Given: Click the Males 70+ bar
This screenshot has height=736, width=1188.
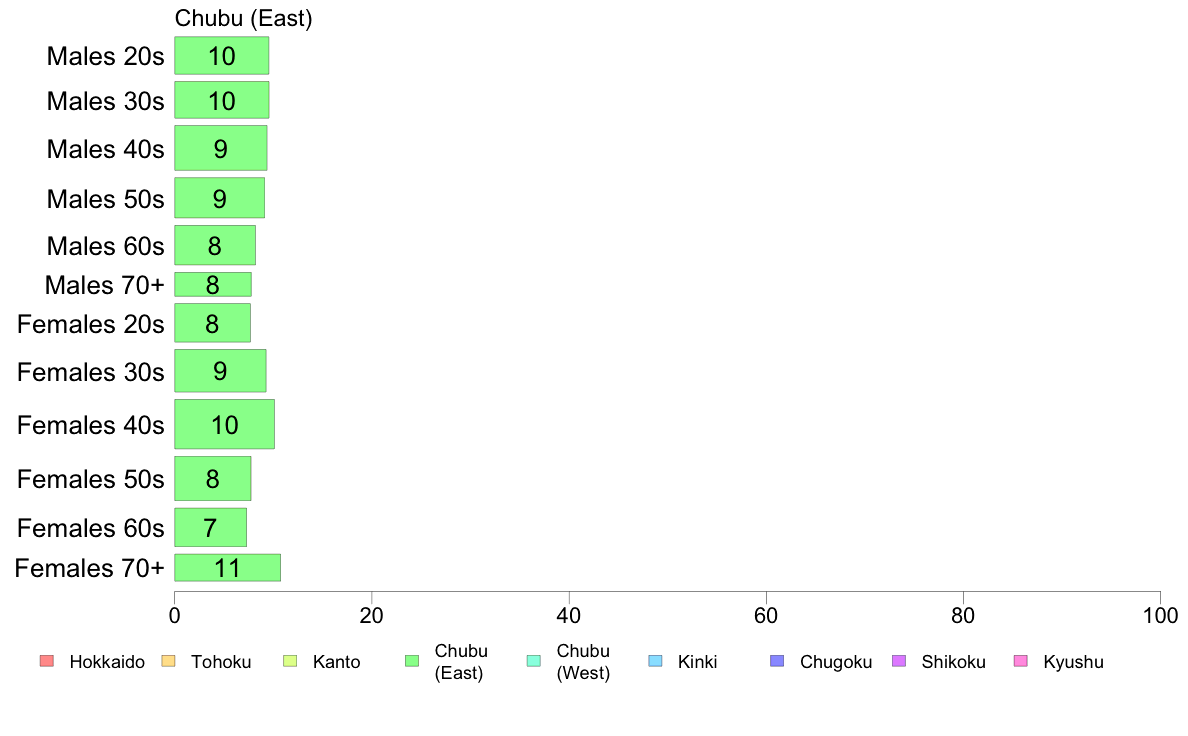Looking at the screenshot, I should point(213,284).
